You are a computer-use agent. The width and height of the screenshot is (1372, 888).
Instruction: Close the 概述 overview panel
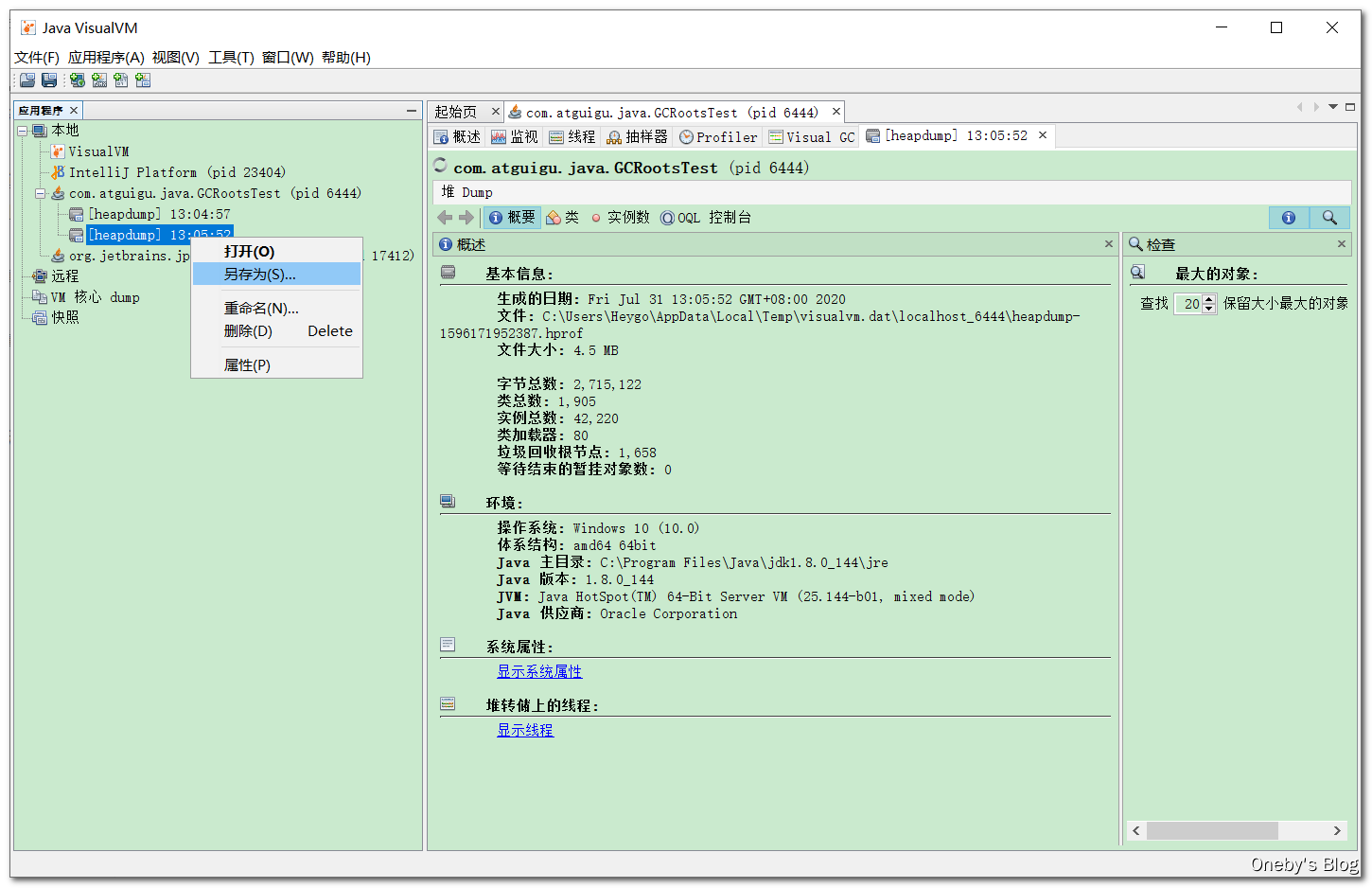pyautogui.click(x=1109, y=244)
